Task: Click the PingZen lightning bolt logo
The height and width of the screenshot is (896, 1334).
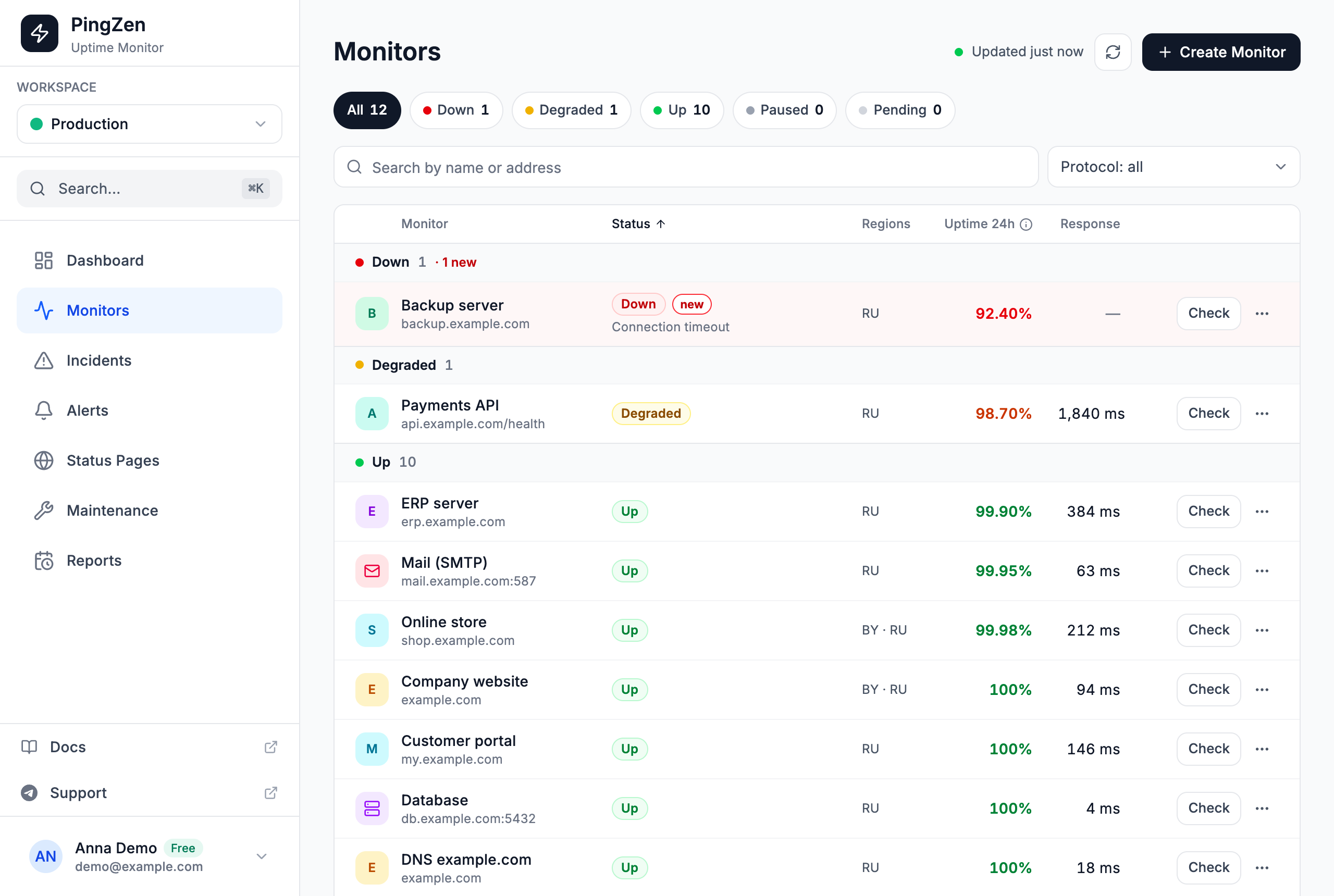Action: click(40, 34)
